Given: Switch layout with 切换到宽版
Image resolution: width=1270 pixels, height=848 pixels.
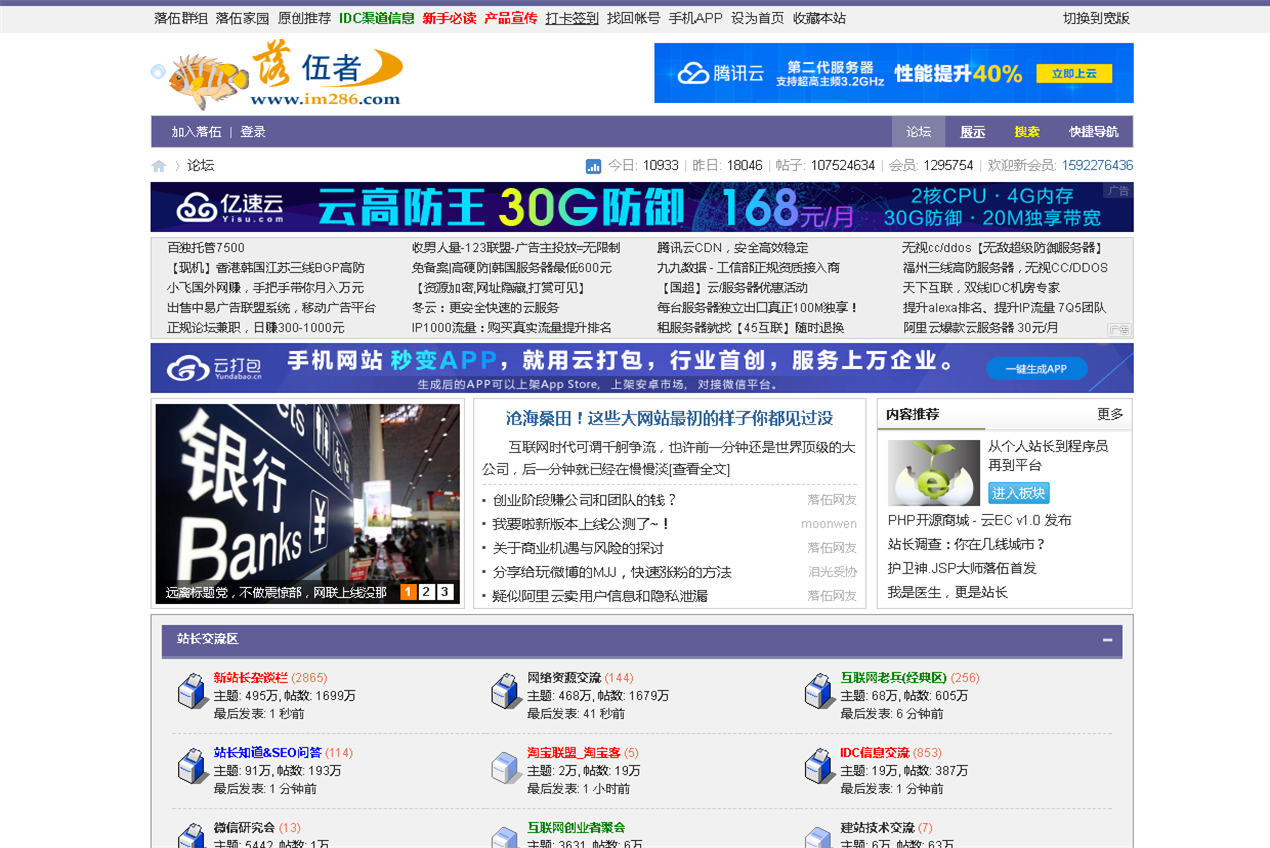Looking at the screenshot, I should pos(1096,18).
